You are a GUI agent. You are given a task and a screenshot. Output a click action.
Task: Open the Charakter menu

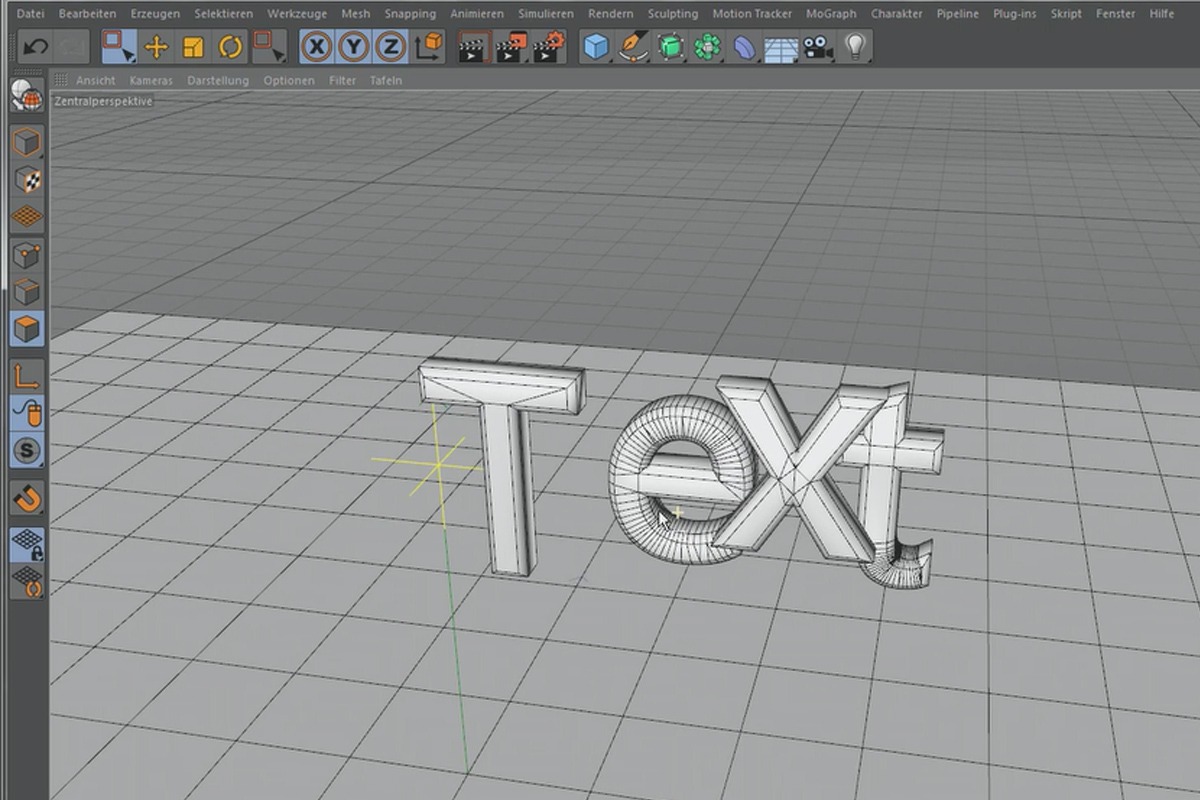pos(897,14)
